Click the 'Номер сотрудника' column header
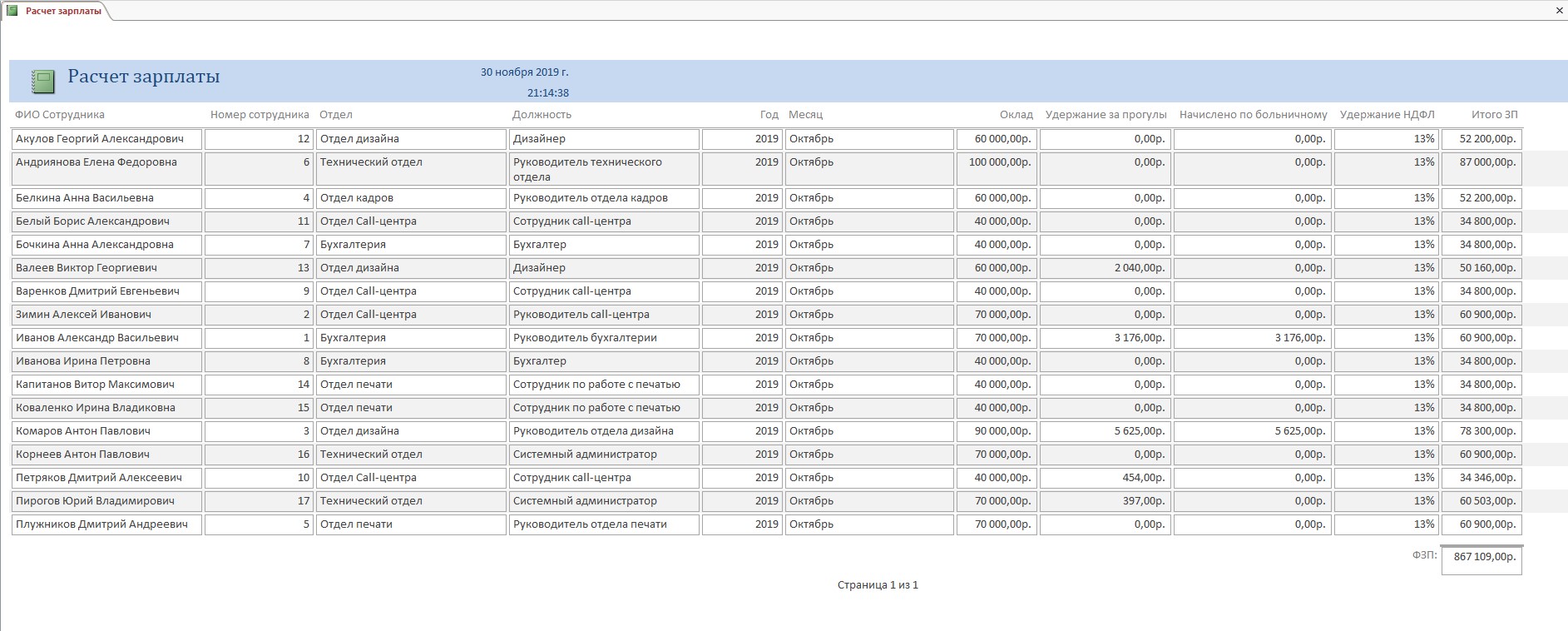 tap(260, 115)
